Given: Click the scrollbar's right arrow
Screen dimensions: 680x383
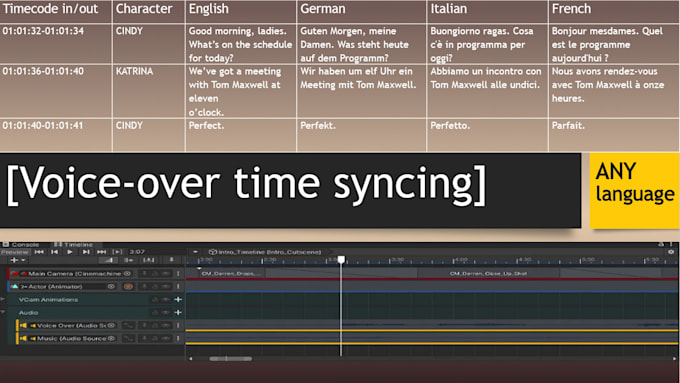Looking at the screenshot, I should click(674, 359).
